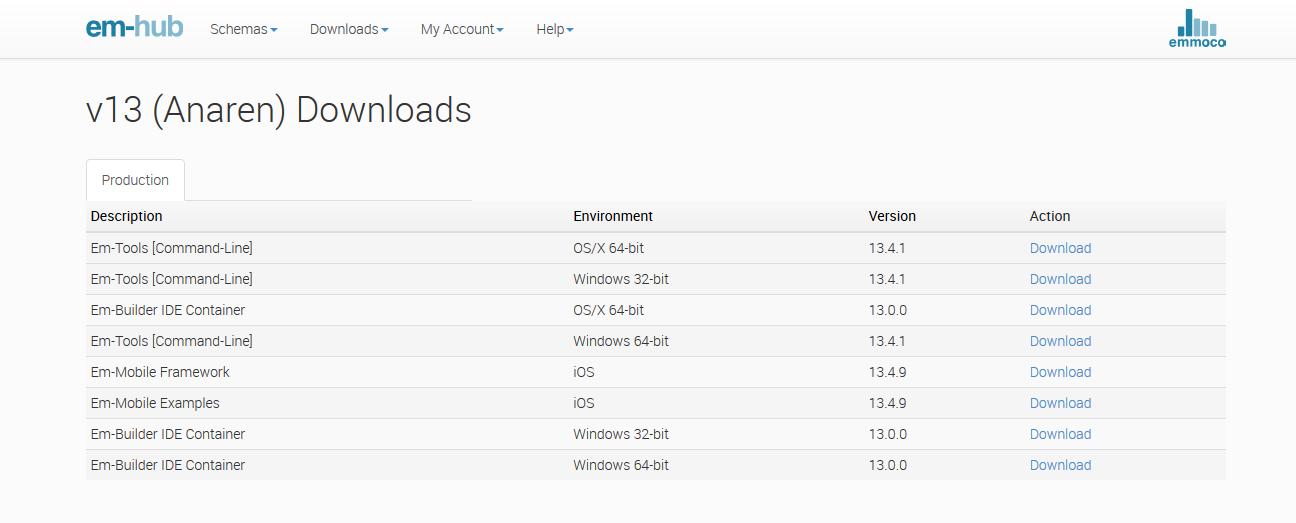1296x523 pixels.
Task: Click the Em-Mobile Framework description cell
Action: click(160, 372)
